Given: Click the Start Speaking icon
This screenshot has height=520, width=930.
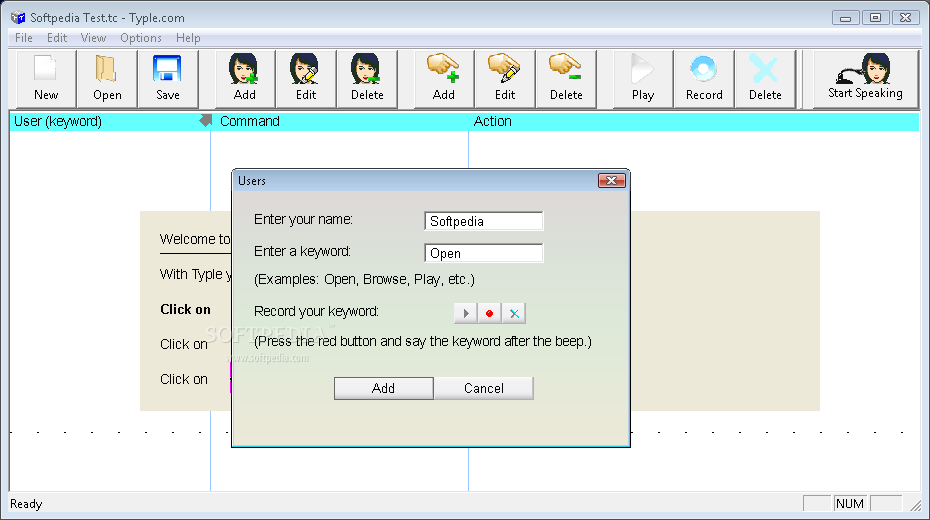Looking at the screenshot, I should tap(866, 78).
